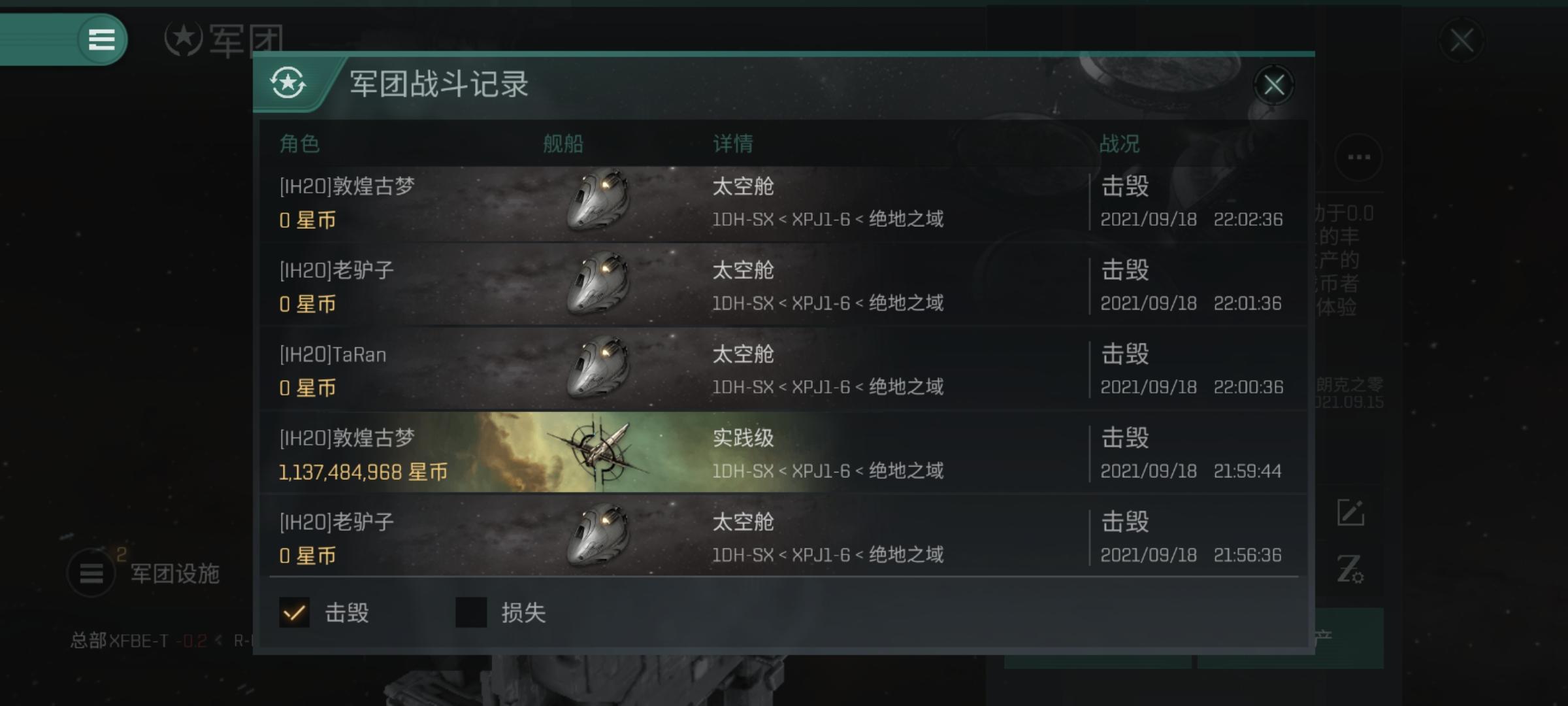Screen dimensions: 1568x706
Task: Open the 1,137,484,968 星币 kill record
Action: 783,452
